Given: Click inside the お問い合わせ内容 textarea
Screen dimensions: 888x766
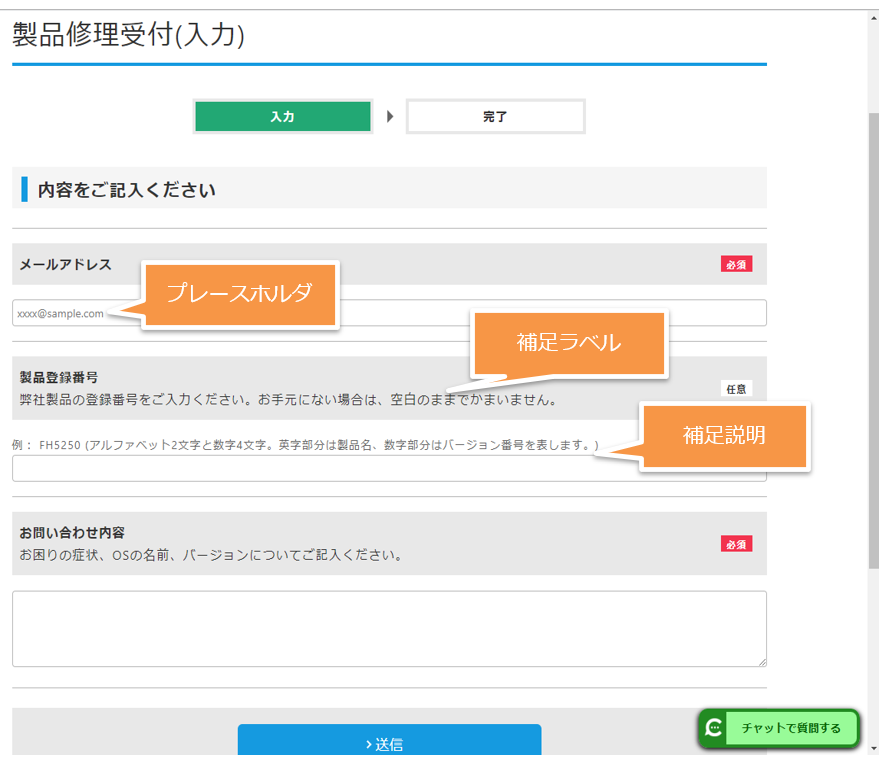Looking at the screenshot, I should [x=389, y=628].
